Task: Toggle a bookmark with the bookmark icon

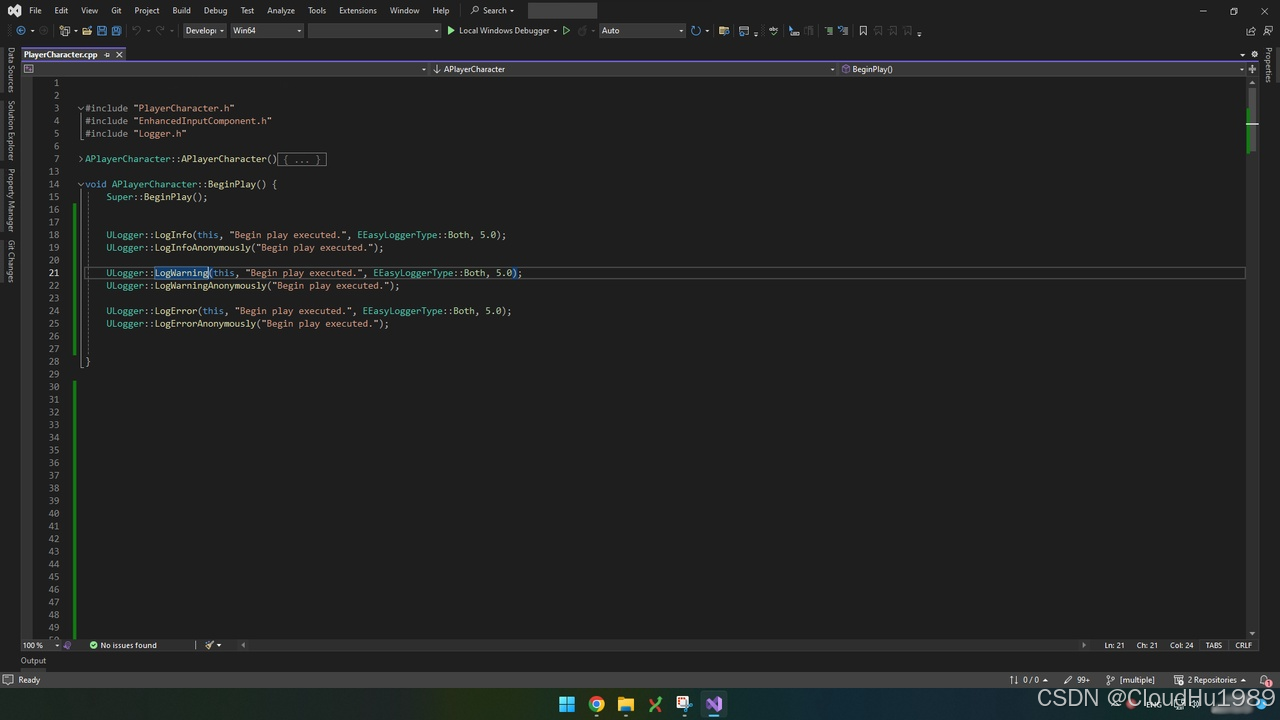Action: [863, 31]
